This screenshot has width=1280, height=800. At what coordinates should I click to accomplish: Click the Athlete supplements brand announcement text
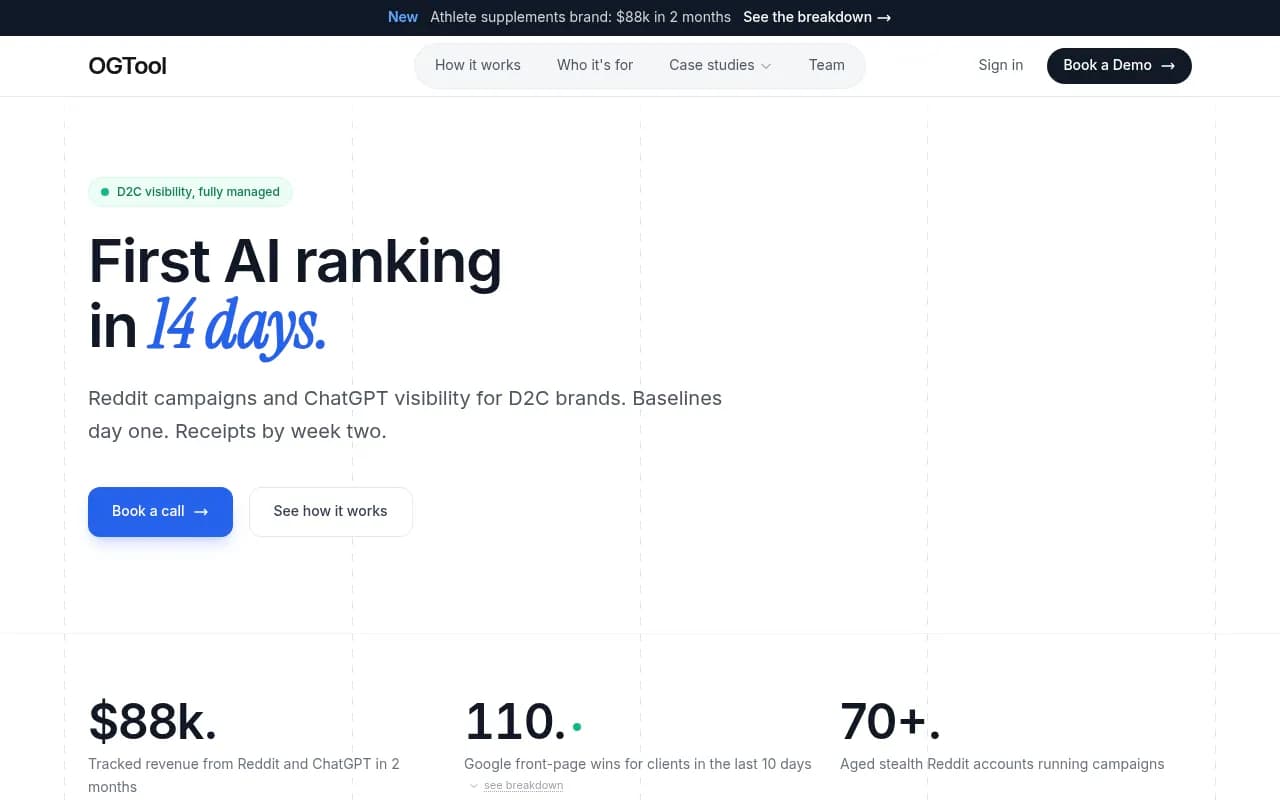coord(581,17)
